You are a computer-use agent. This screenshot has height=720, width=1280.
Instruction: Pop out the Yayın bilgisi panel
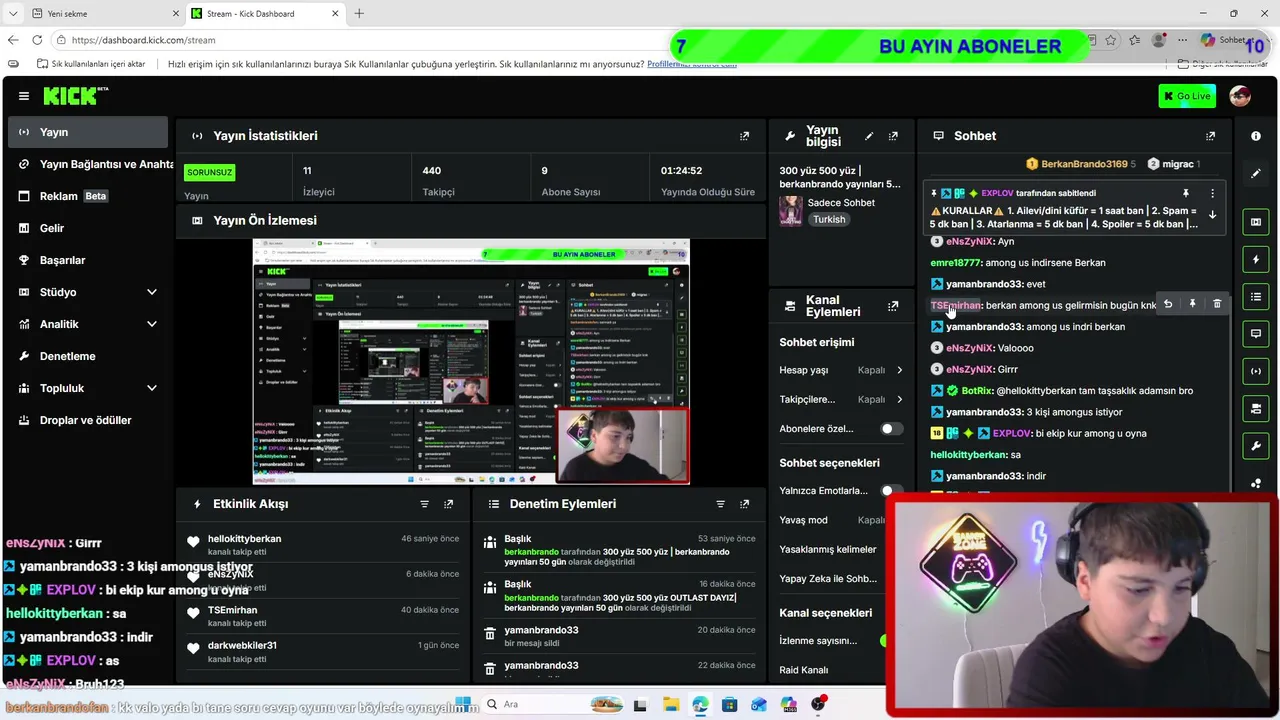893,136
